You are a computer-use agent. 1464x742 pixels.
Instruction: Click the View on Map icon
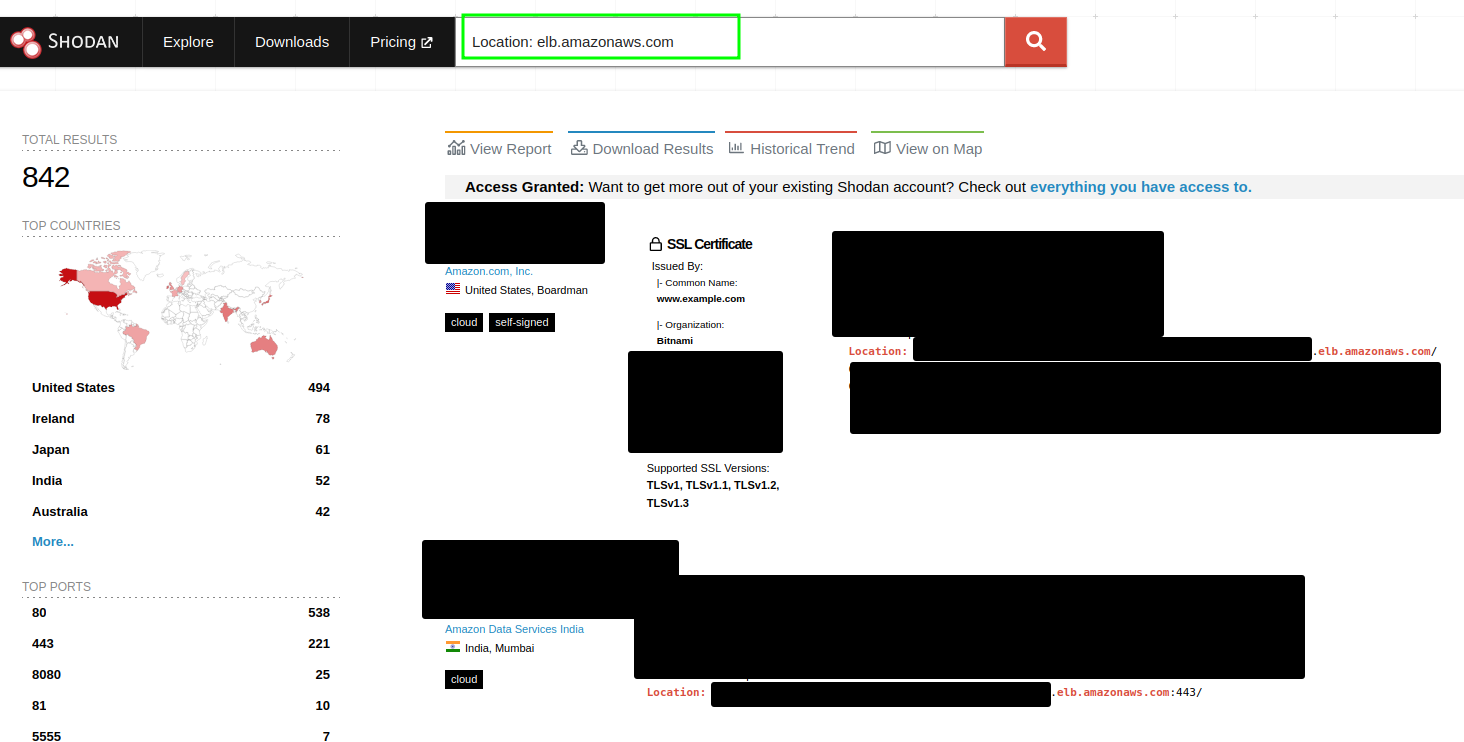(881, 146)
